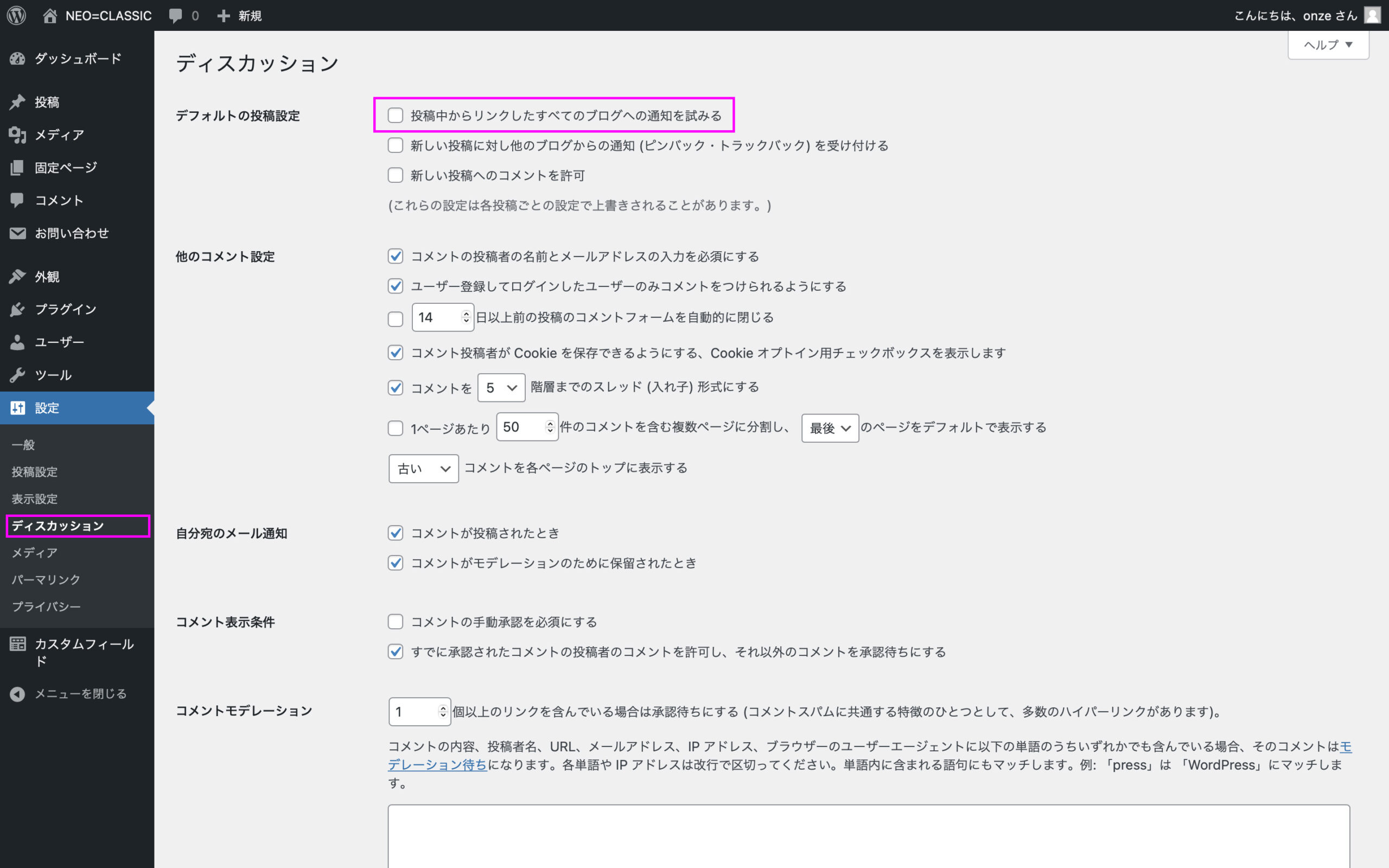Screen dimensions: 1389x868
Task: Open the 古い comment order dropdown
Action: [424, 468]
